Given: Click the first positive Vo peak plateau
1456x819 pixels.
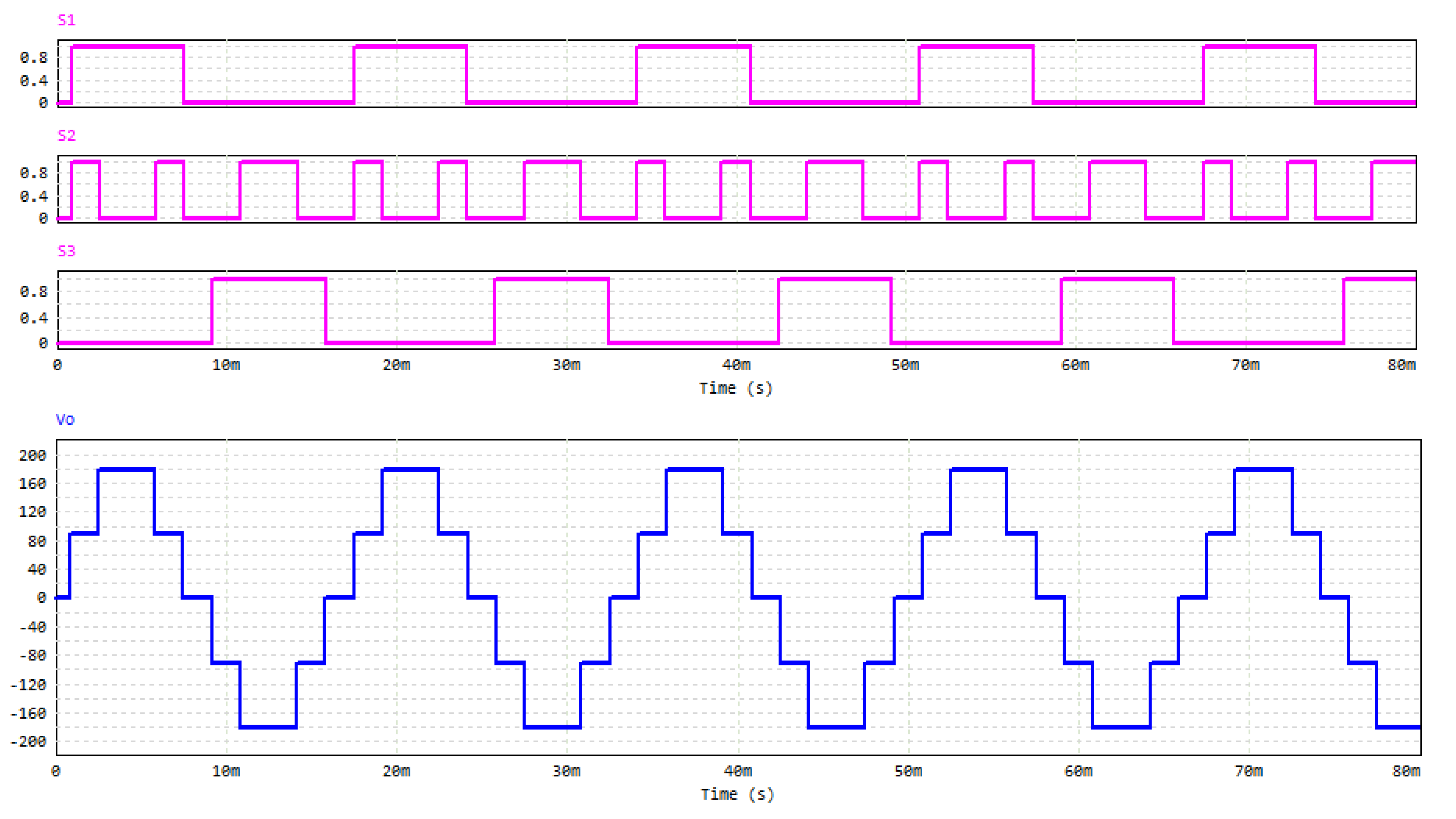Looking at the screenshot, I should click(126, 469).
